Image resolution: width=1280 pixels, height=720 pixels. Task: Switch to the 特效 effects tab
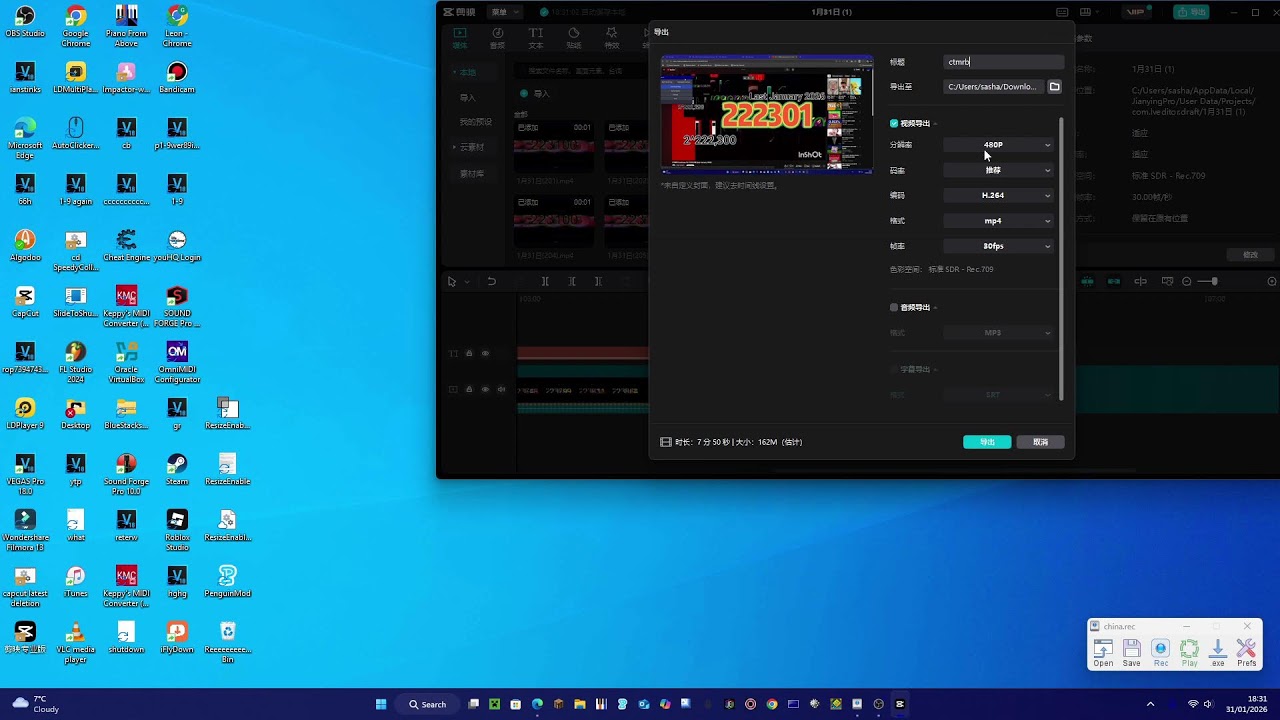click(612, 38)
